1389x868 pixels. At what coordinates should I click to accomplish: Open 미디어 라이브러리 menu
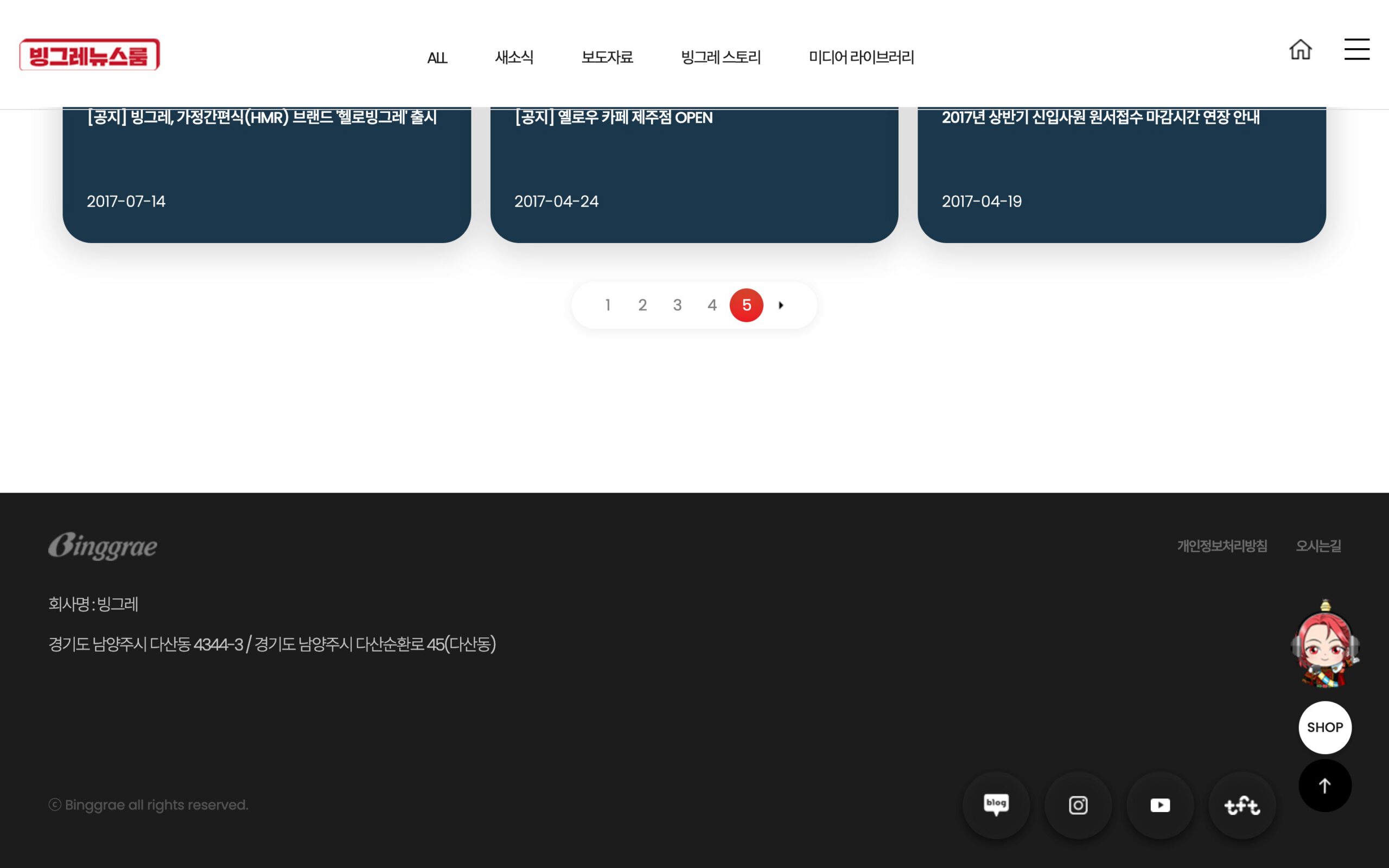(861, 58)
